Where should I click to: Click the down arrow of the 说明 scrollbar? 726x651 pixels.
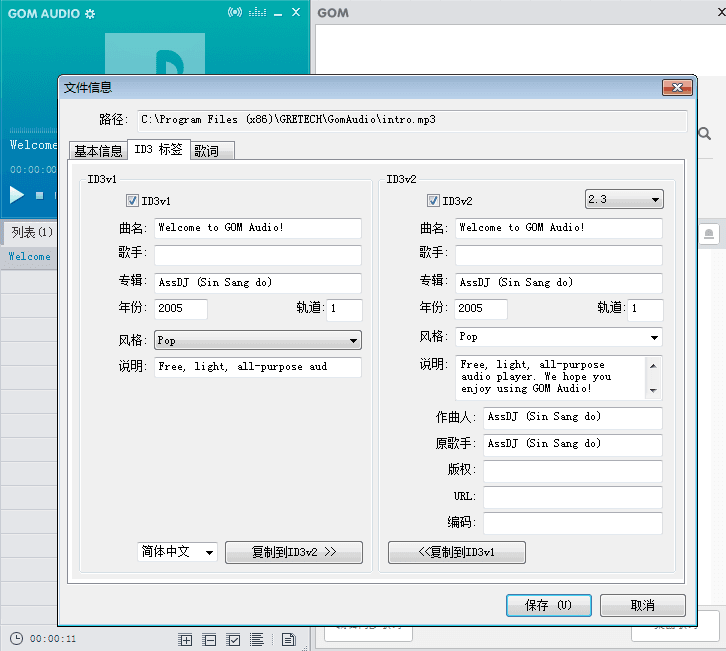pos(653,390)
